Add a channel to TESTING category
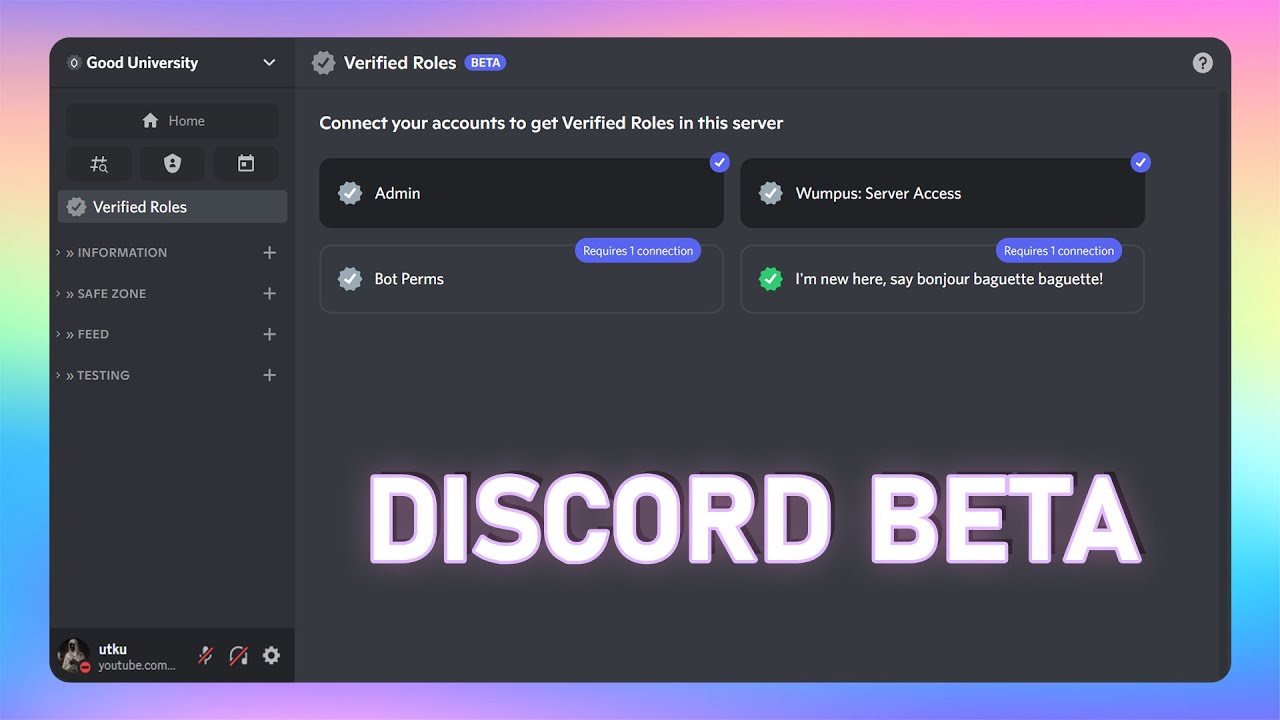 (269, 376)
